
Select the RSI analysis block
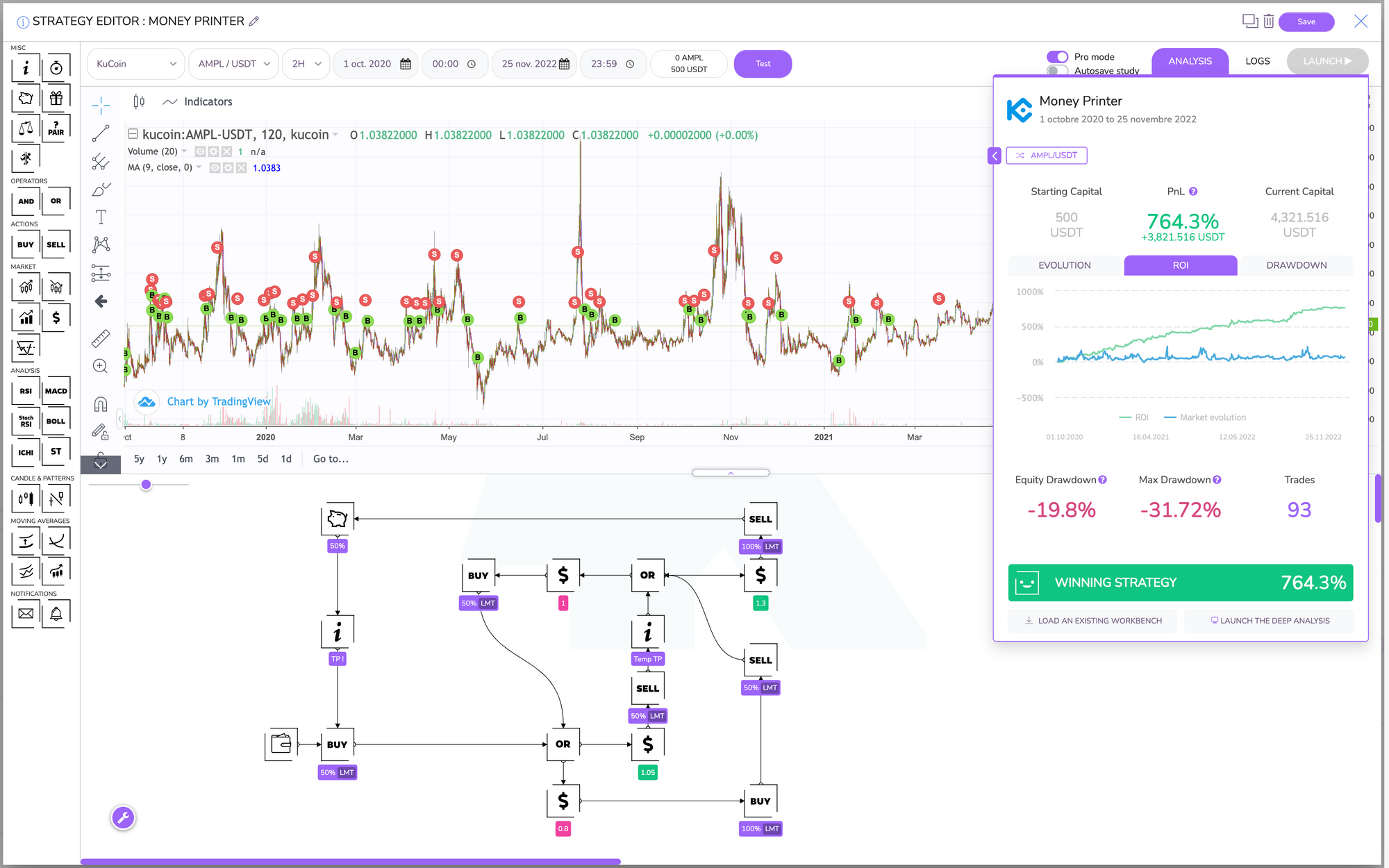point(26,391)
